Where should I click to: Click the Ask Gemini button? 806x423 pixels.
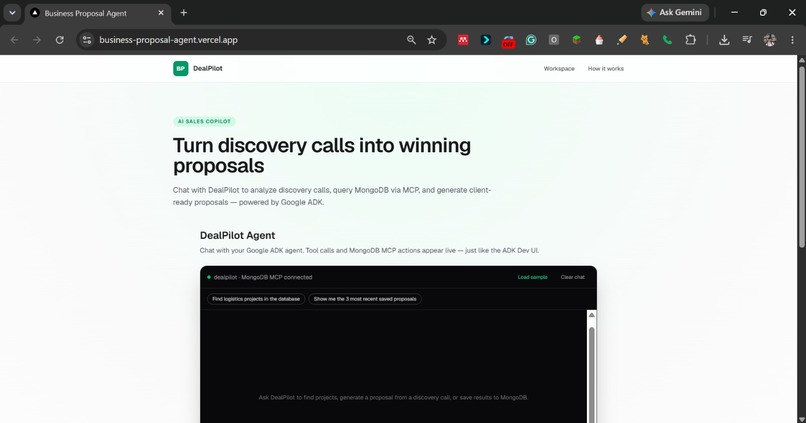(x=674, y=12)
